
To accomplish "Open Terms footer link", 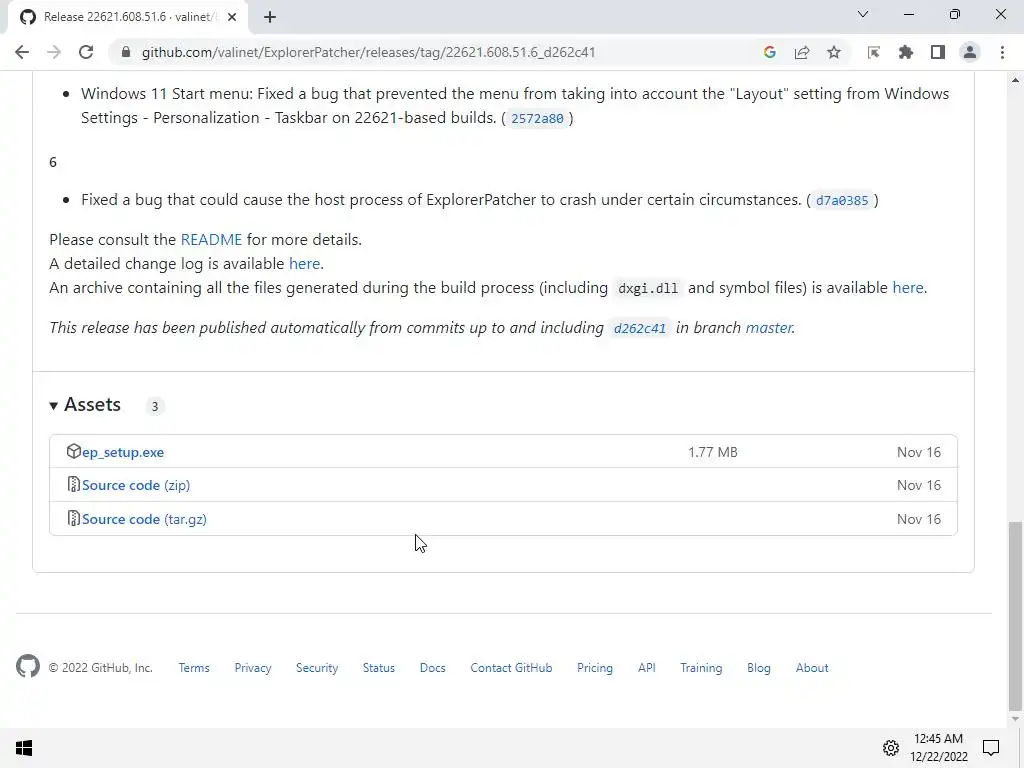I will [194, 667].
